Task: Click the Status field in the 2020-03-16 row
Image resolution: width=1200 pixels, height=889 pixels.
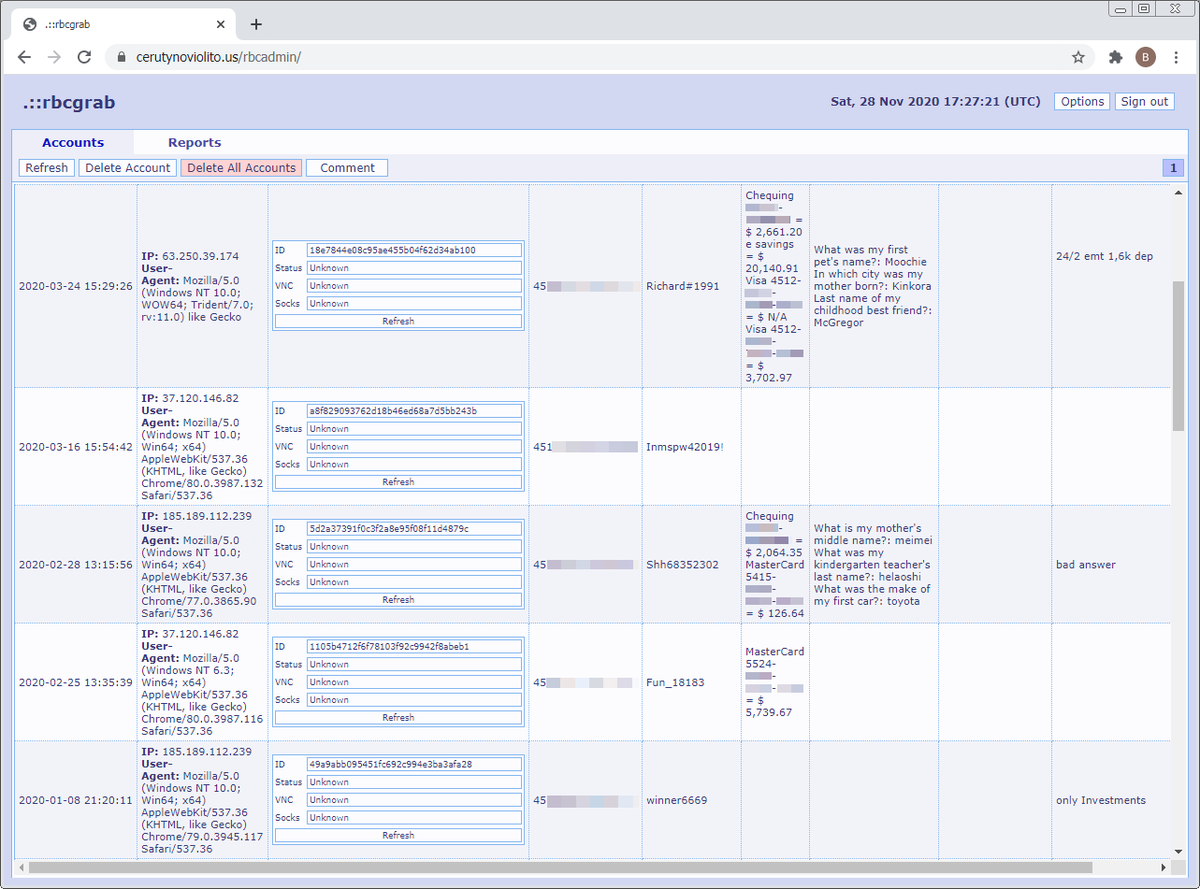Action: tap(414, 429)
